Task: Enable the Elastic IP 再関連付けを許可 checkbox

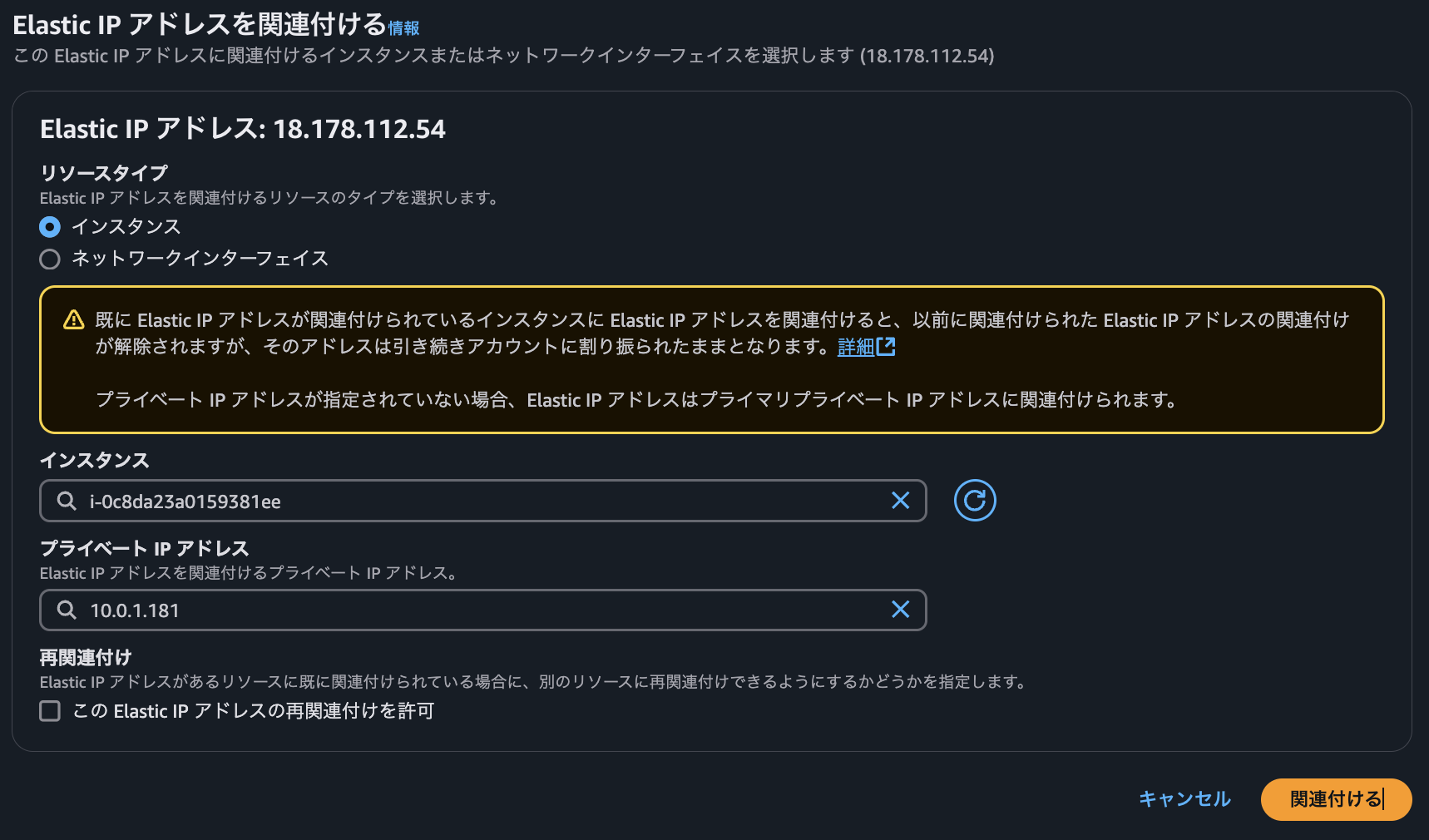Action: pyautogui.click(x=50, y=711)
